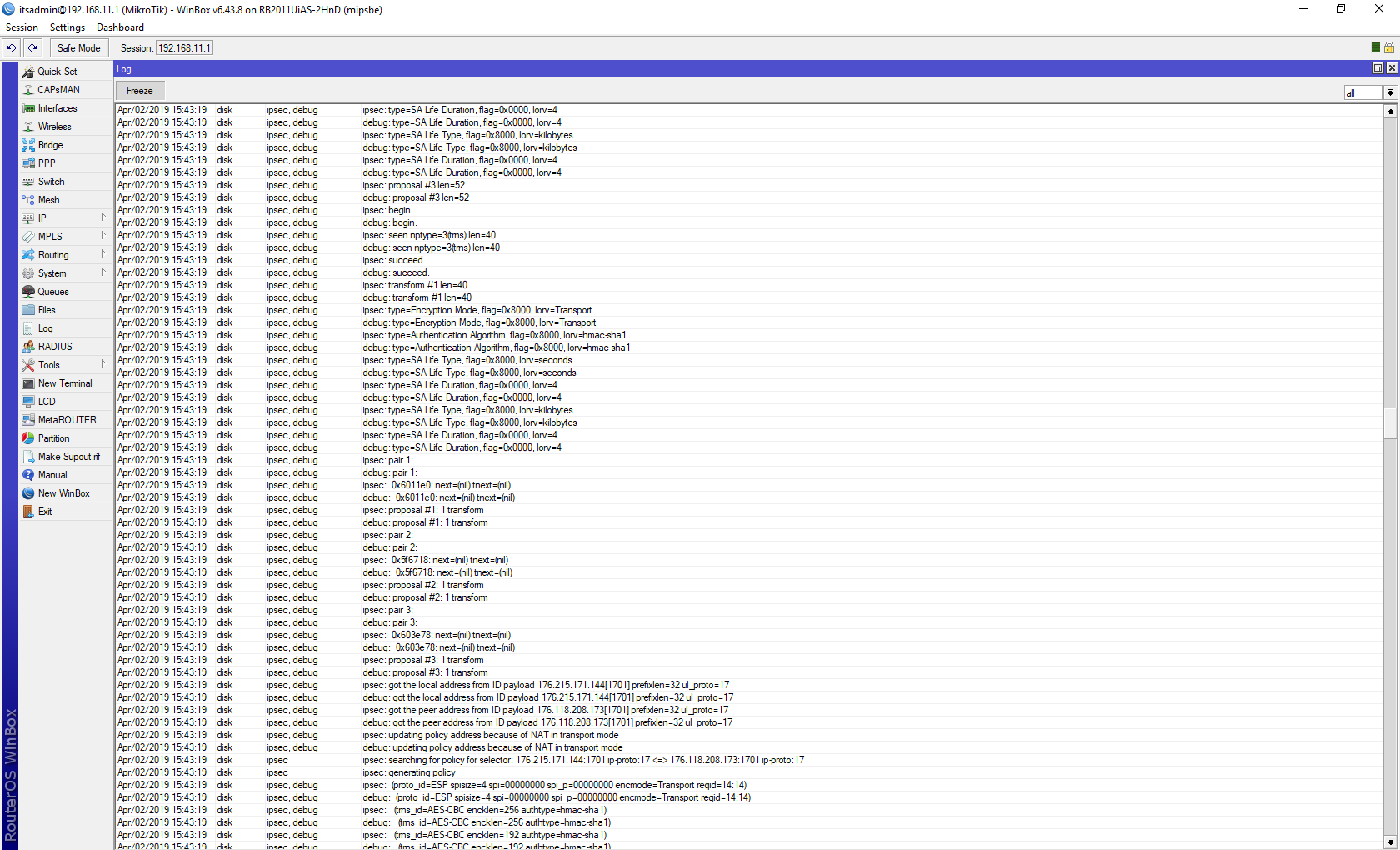Open the IP menu icon
This screenshot has width=1400, height=850.
point(28,218)
